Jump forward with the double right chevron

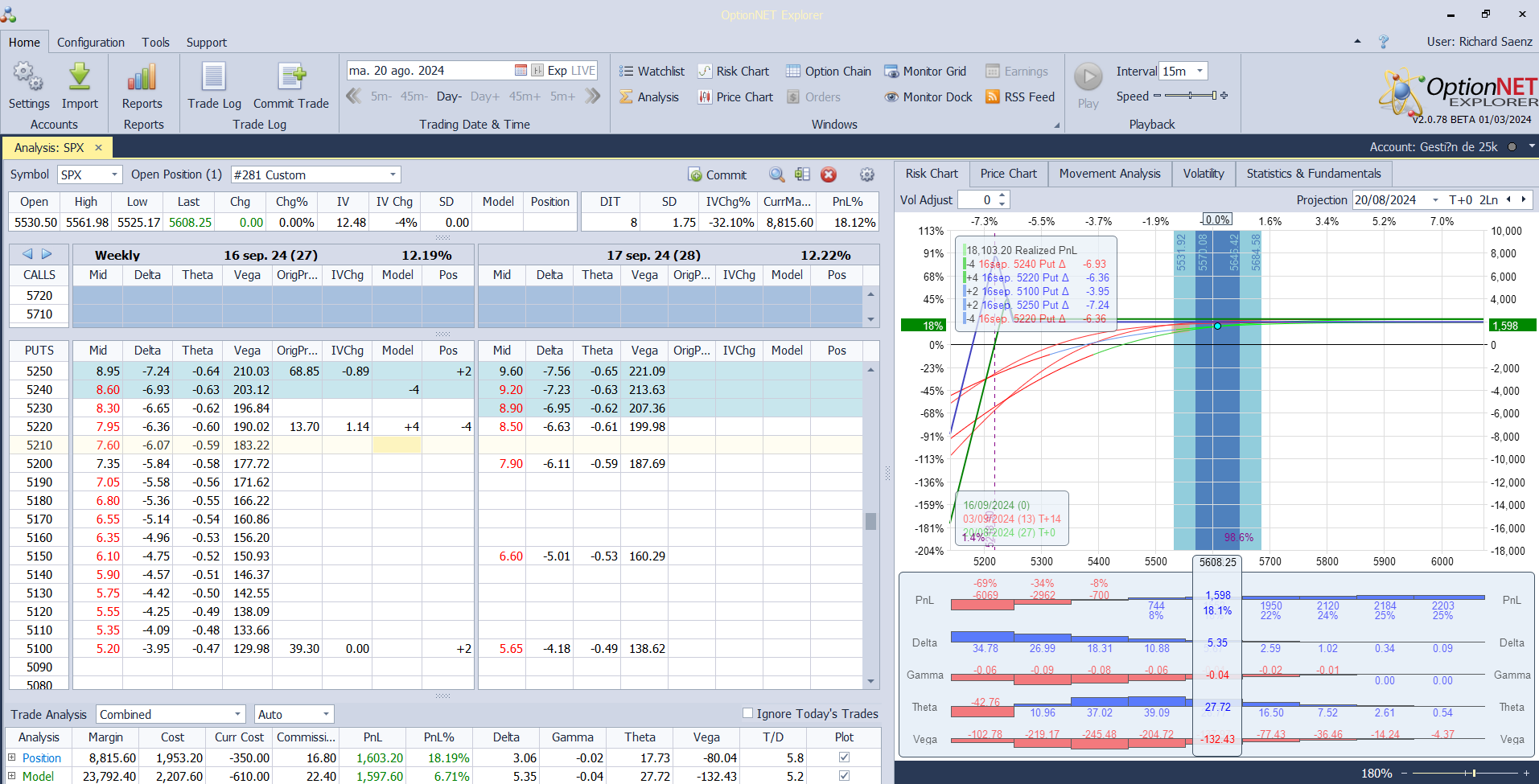click(x=593, y=96)
